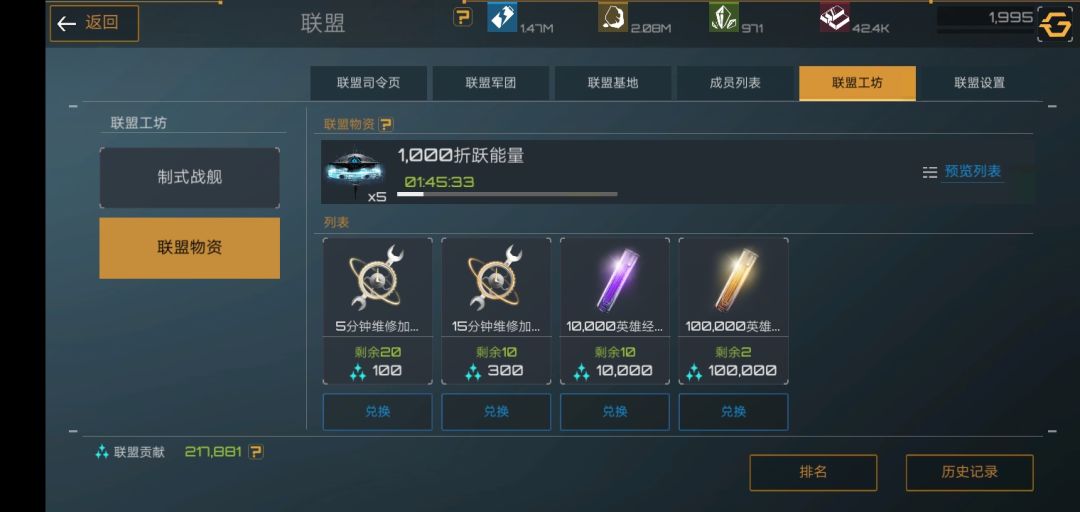
Task: Click the back arrow 返回 button
Action: [x=94, y=23]
